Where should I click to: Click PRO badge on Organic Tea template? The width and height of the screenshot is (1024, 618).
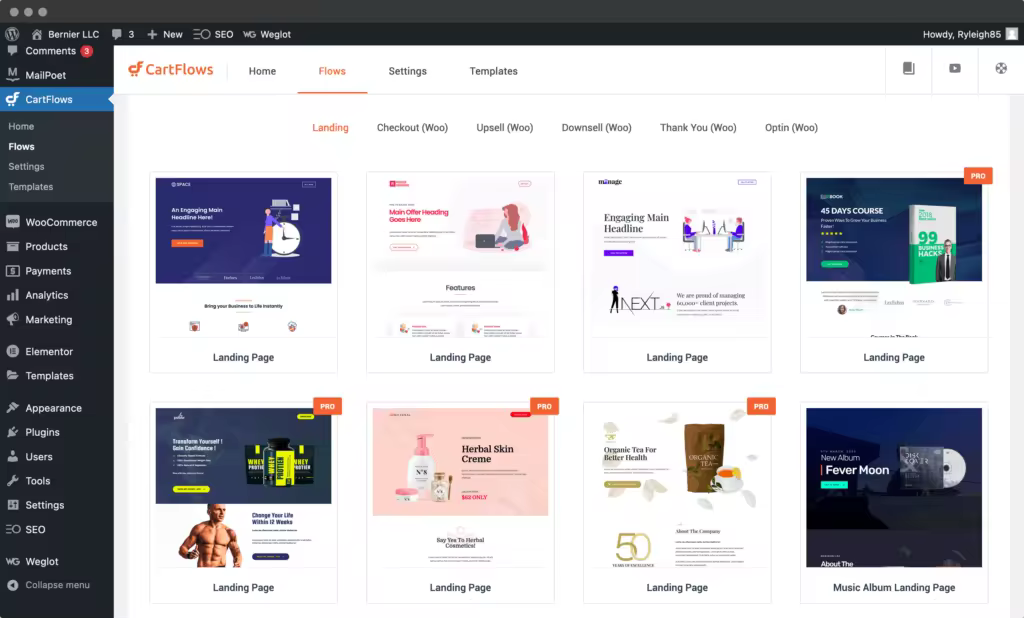tap(761, 406)
